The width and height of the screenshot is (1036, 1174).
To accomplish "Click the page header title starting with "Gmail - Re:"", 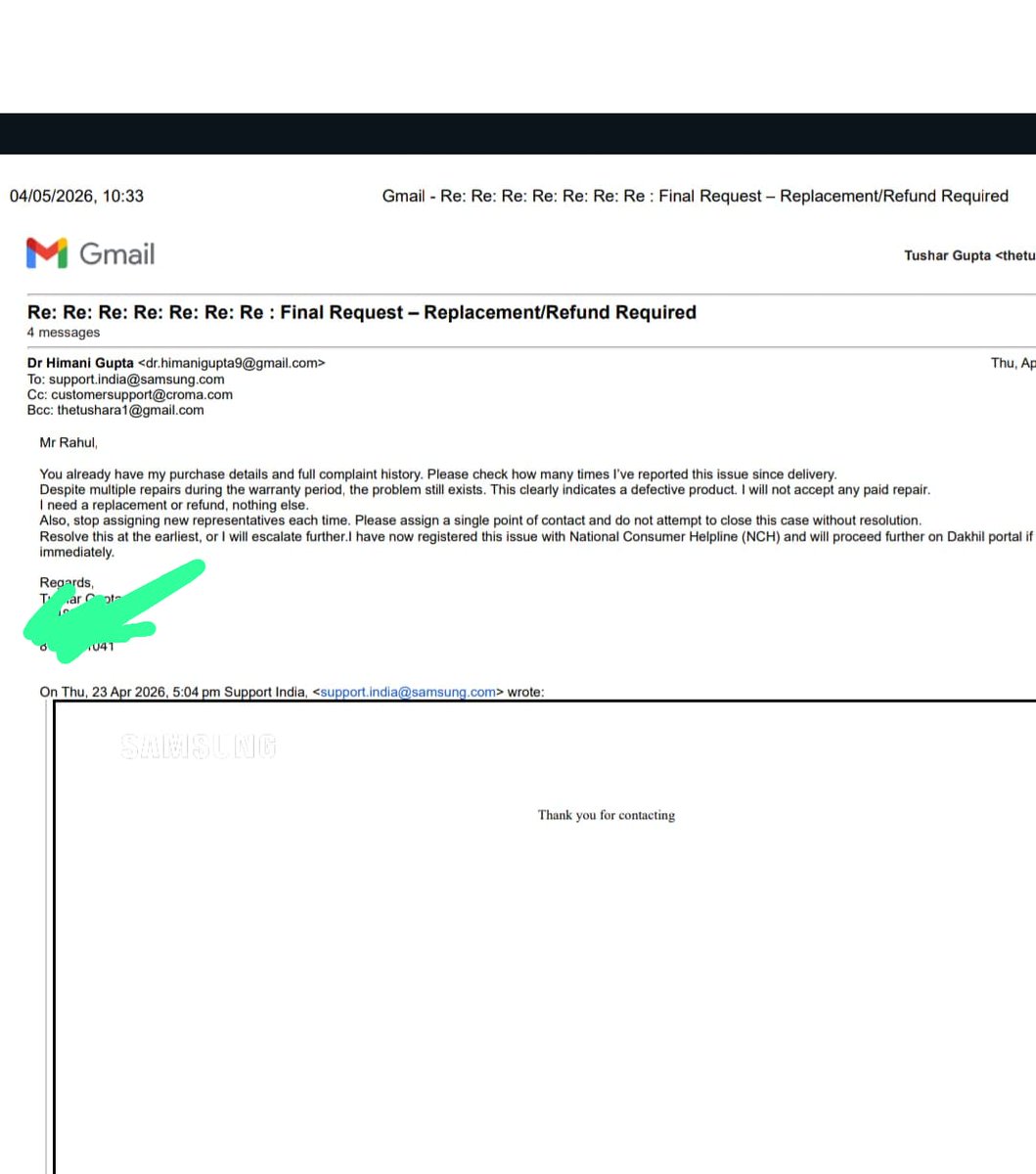I will click(x=695, y=196).
